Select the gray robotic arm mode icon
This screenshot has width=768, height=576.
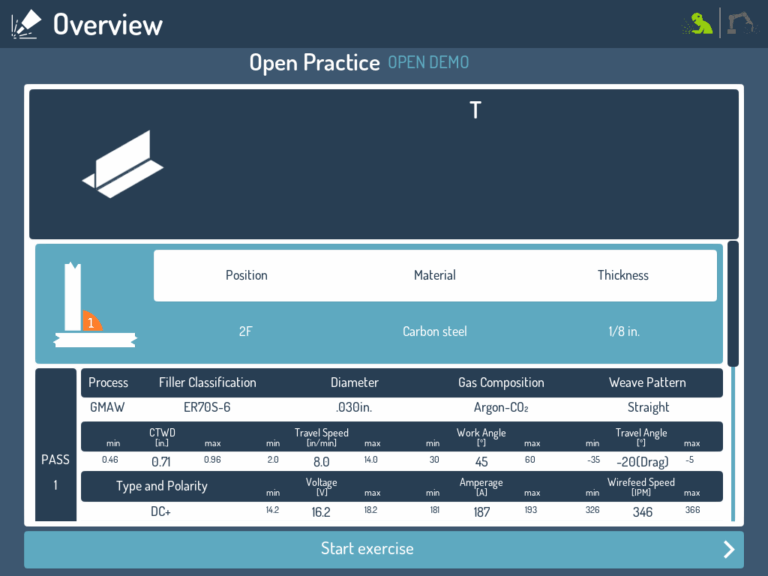click(742, 23)
